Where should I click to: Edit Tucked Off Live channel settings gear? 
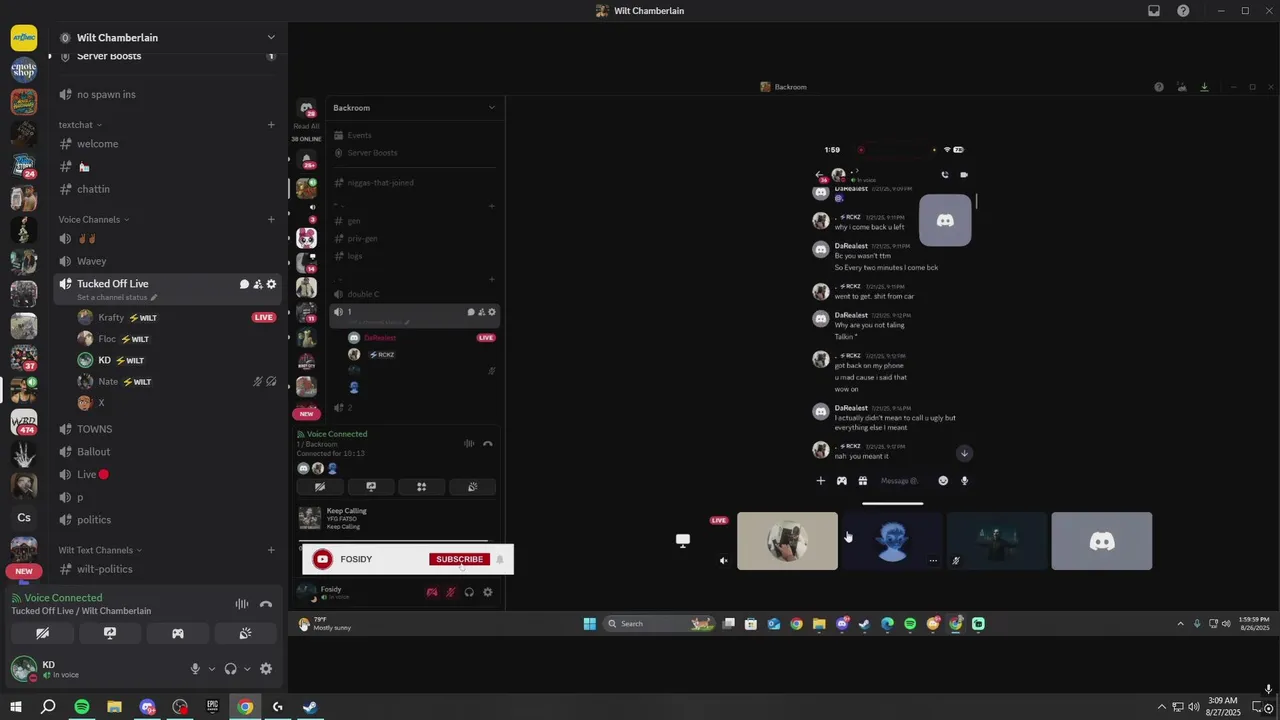point(271,284)
